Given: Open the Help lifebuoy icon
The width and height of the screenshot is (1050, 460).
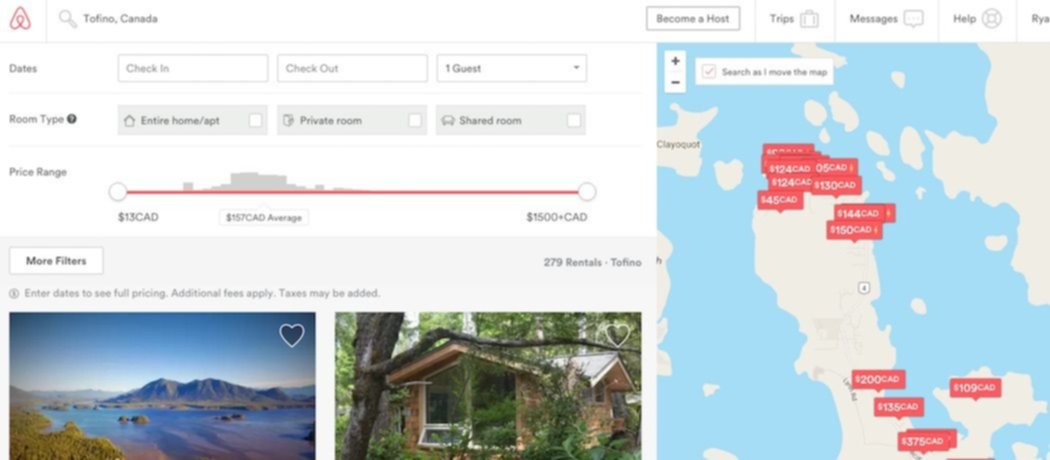Looking at the screenshot, I should pos(992,19).
